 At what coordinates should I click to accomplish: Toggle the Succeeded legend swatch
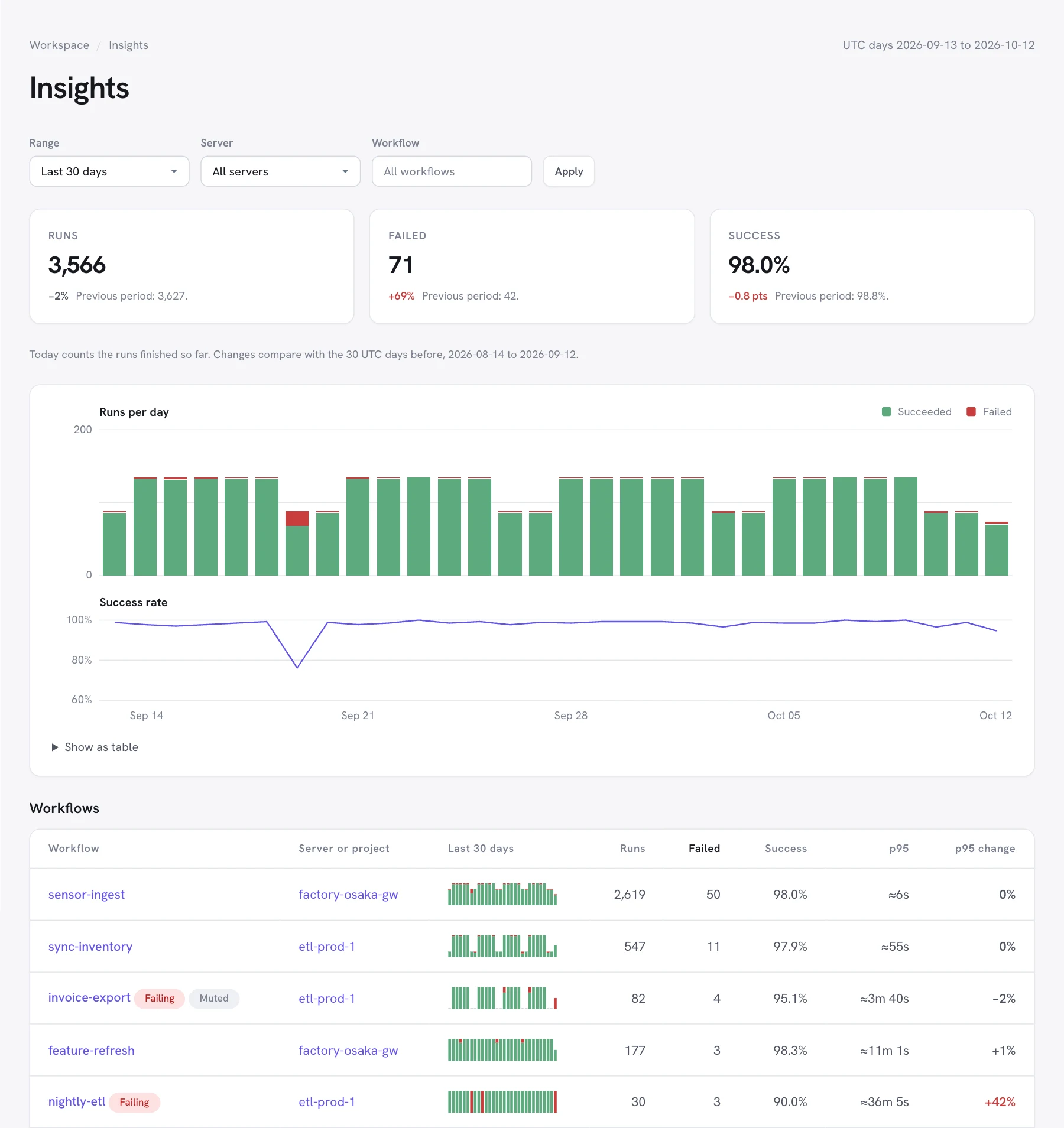(886, 412)
